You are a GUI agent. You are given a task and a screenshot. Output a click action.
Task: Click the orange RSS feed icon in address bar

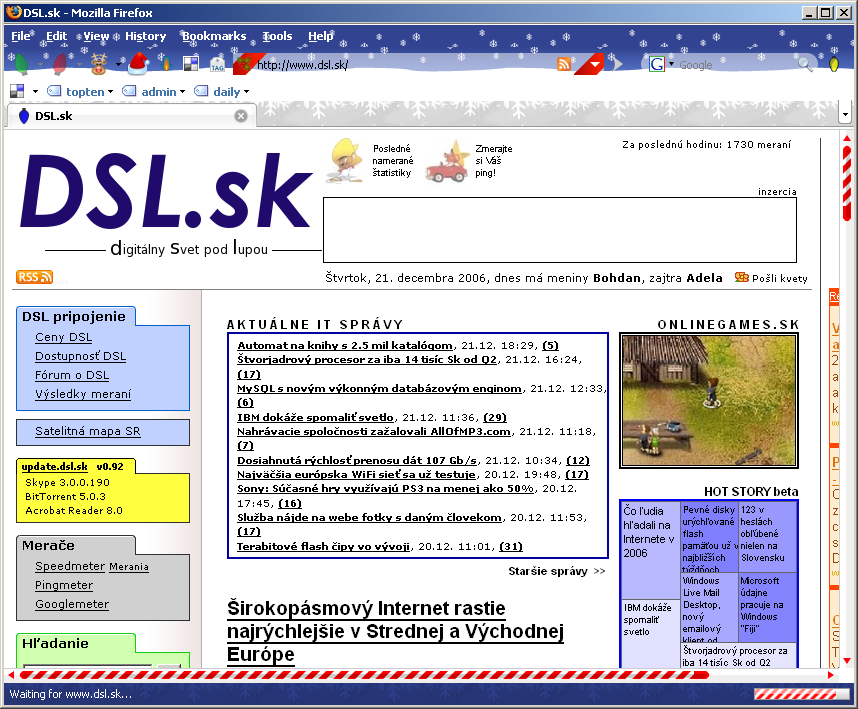click(564, 65)
